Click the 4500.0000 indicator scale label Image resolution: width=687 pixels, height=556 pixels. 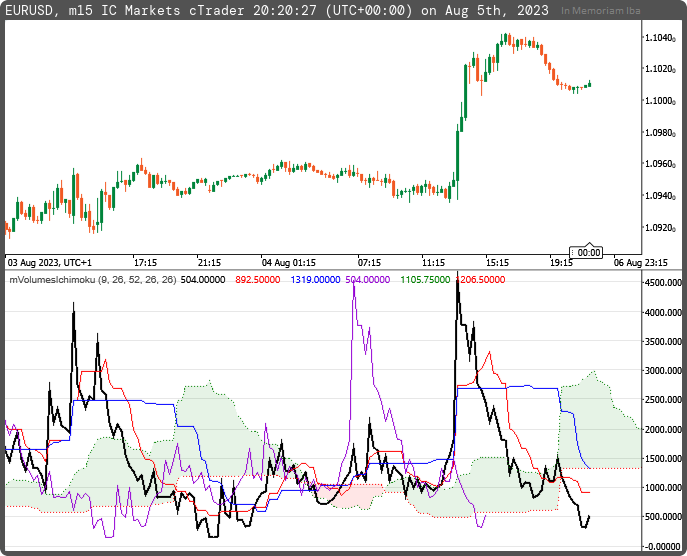click(x=663, y=283)
